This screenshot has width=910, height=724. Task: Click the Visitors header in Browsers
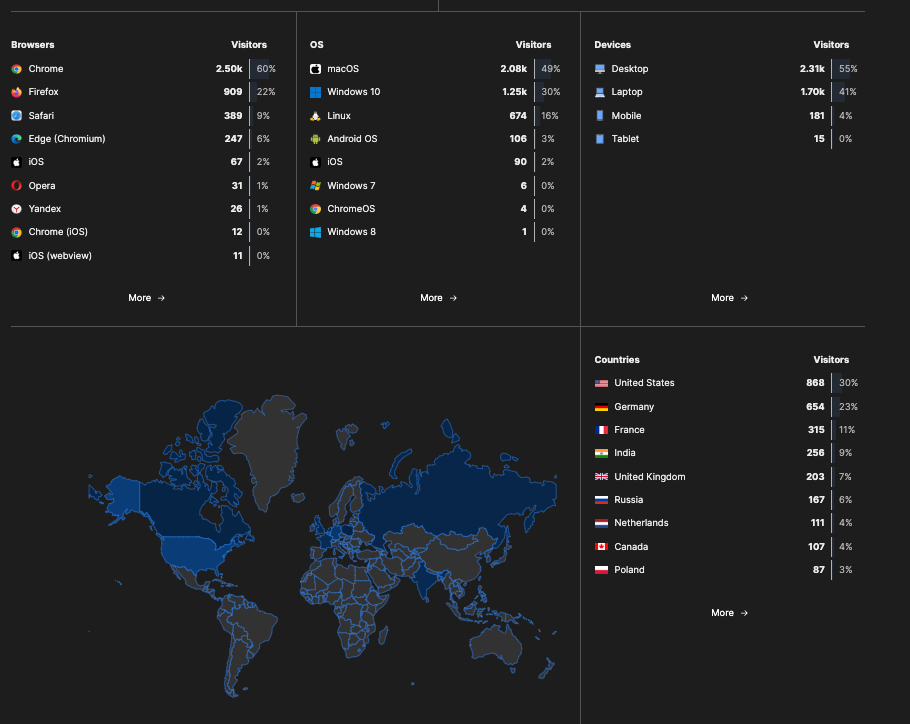click(x=249, y=45)
